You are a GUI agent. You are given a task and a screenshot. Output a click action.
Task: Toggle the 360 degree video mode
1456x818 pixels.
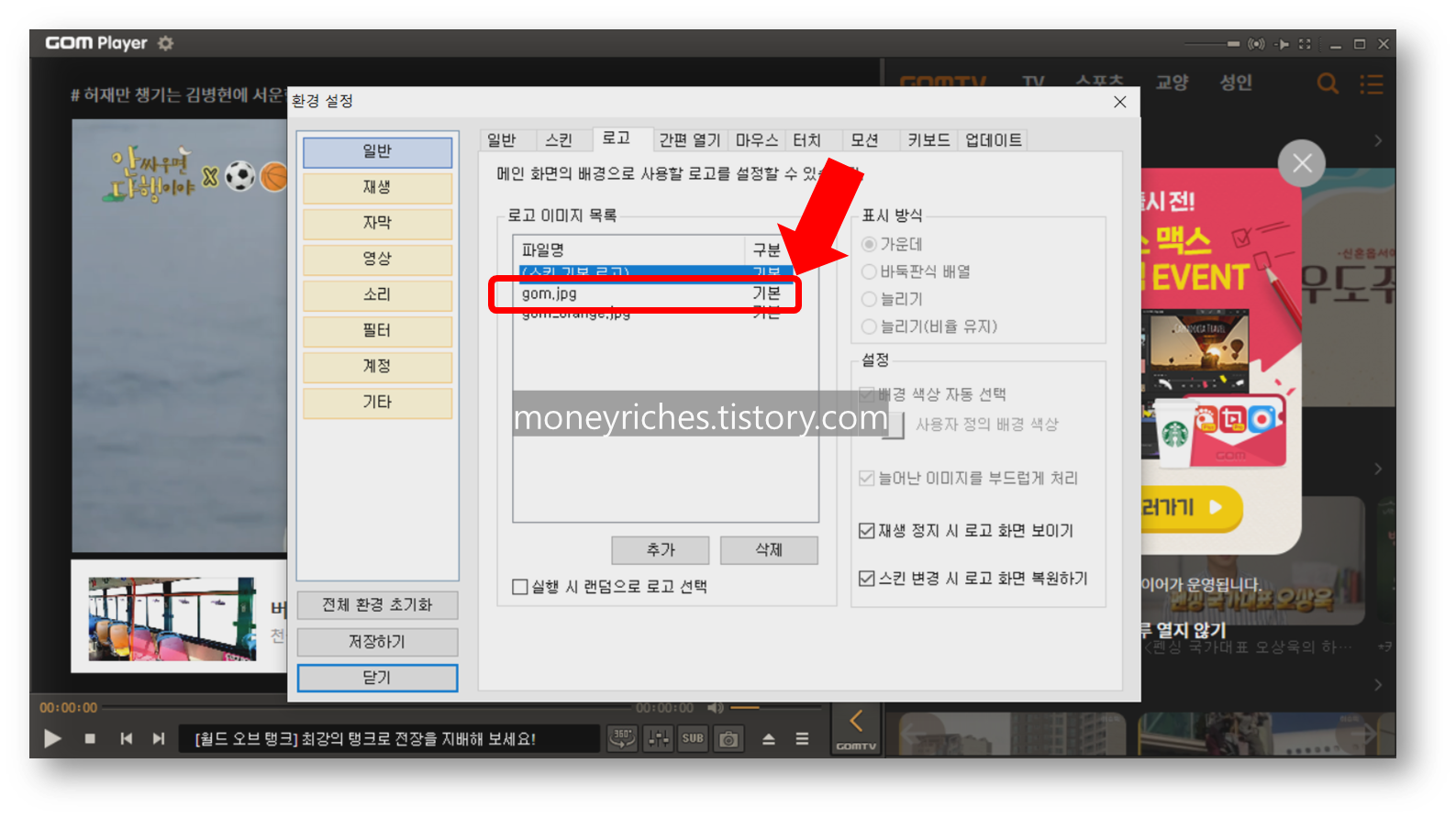point(622,738)
